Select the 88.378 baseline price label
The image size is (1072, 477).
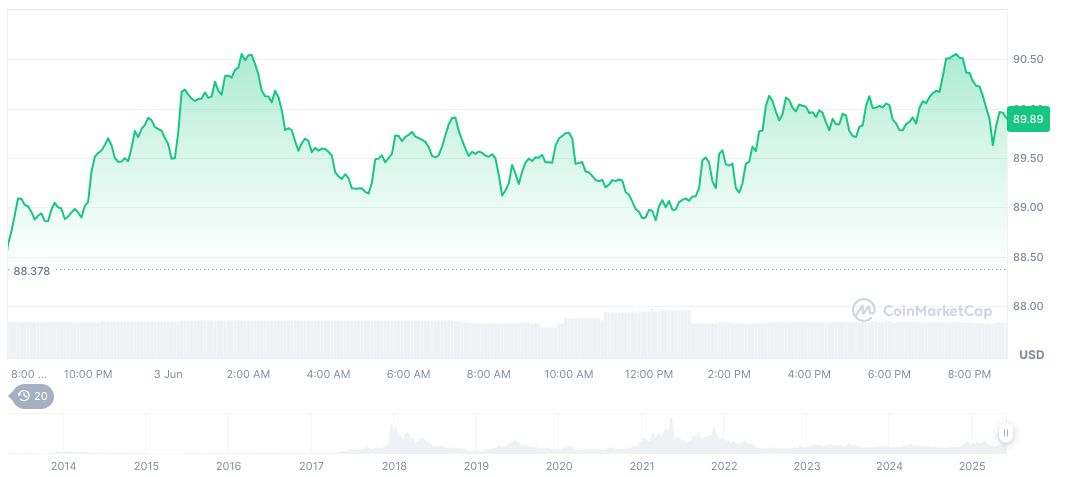32,270
